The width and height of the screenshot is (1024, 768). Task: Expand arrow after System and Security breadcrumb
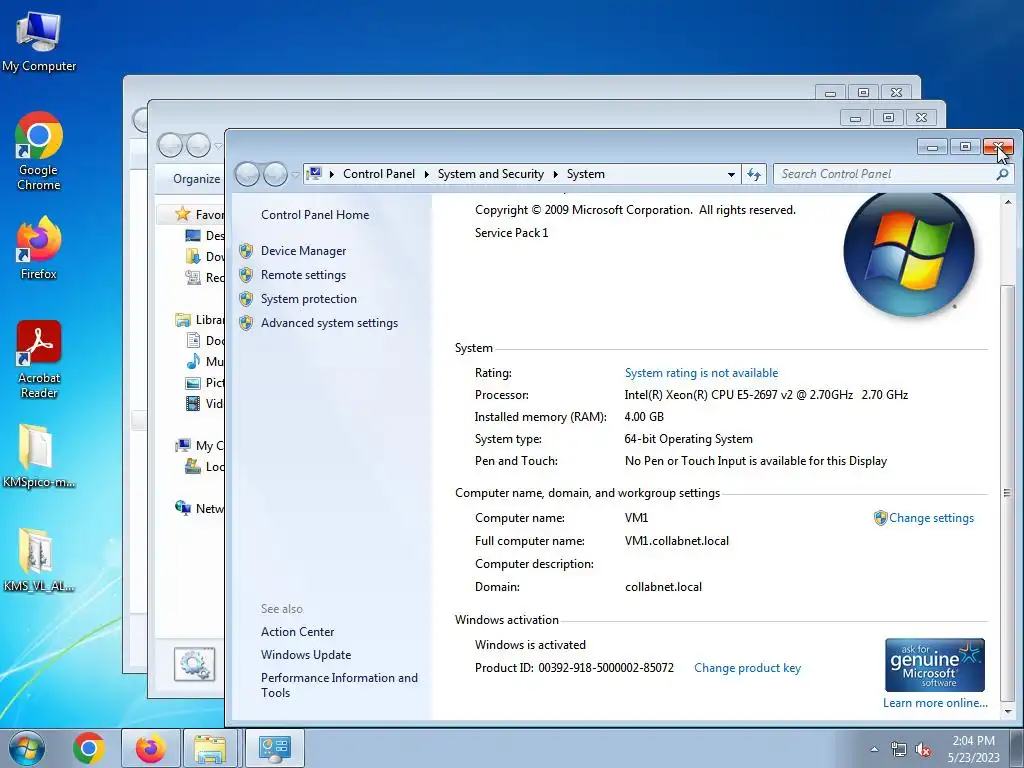click(555, 174)
